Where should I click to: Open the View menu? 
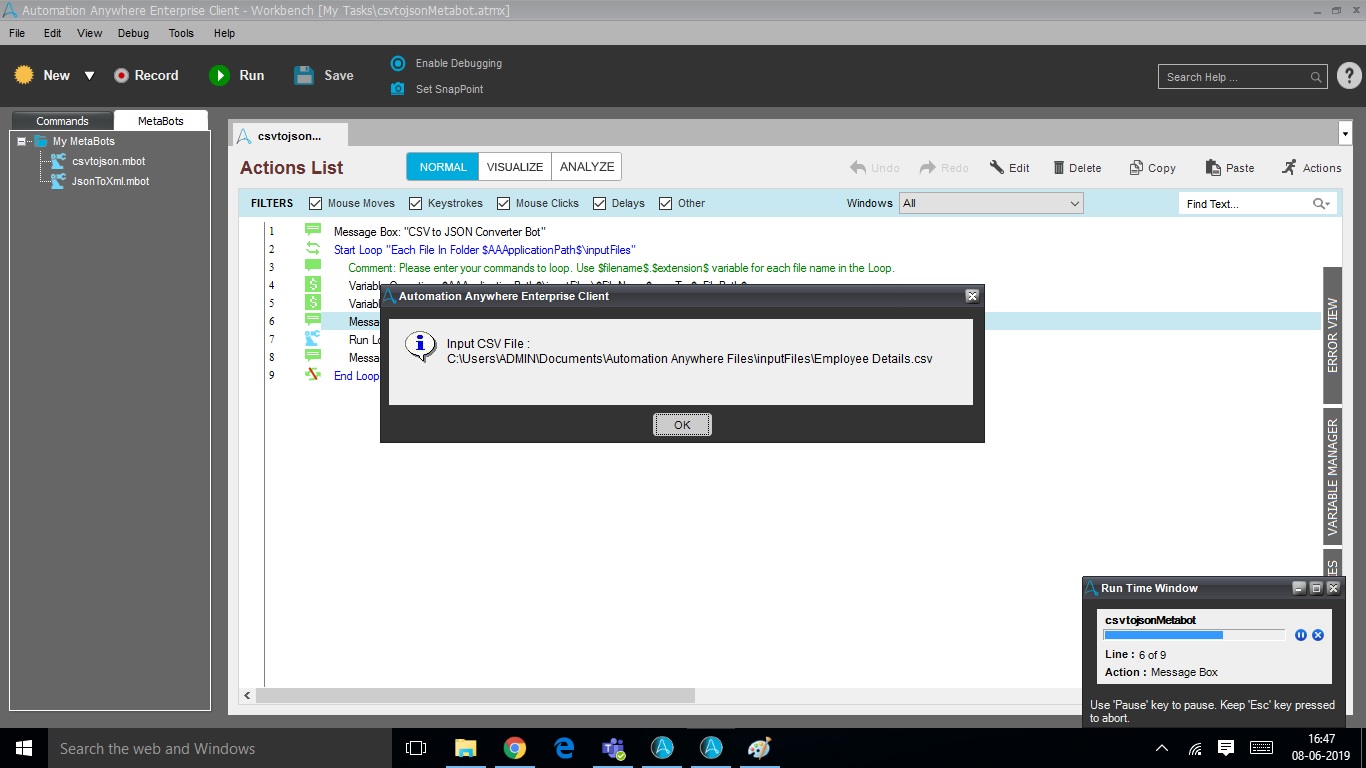90,33
